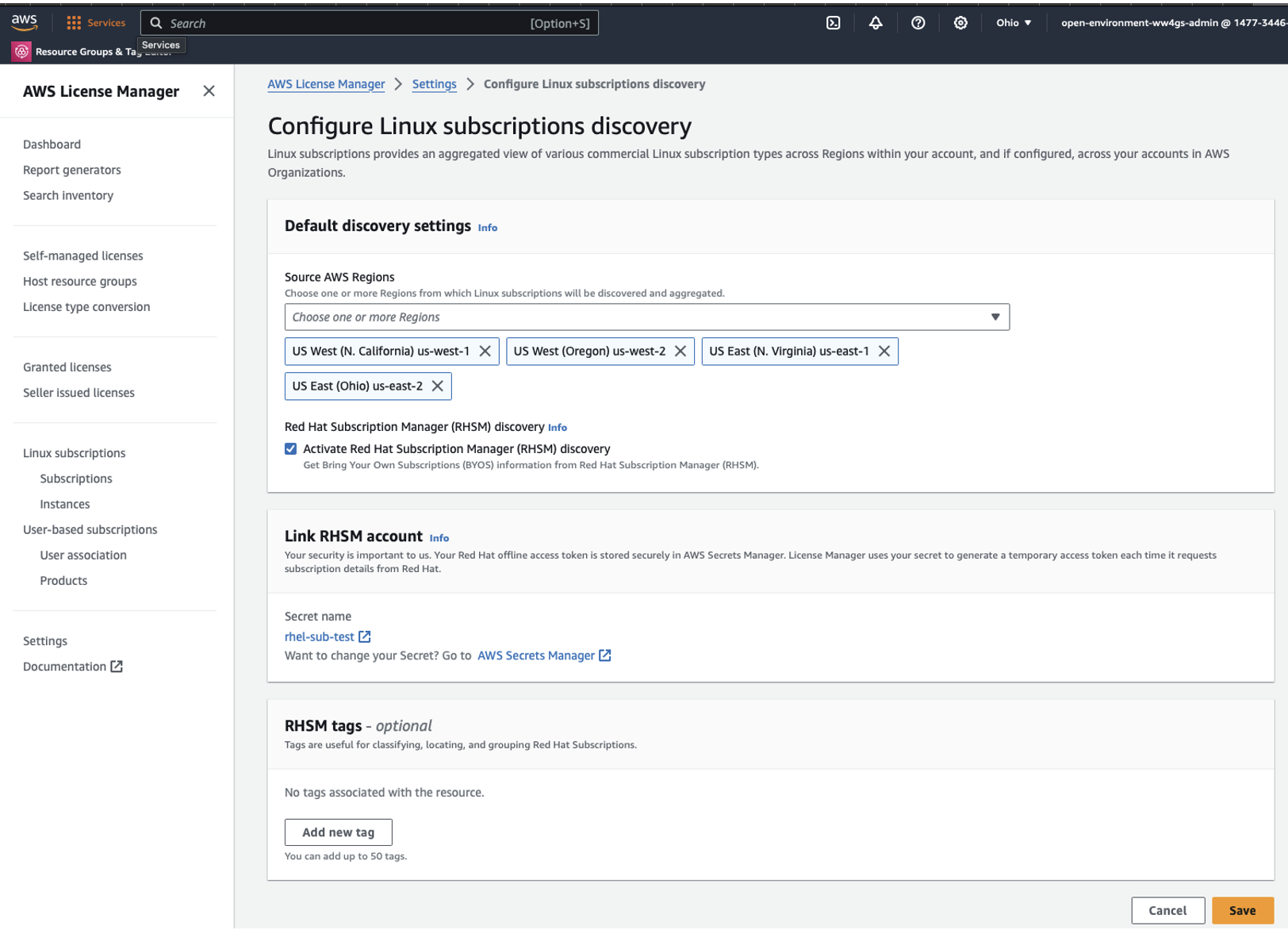Navigate to Settings via the breadcrumb
The image size is (1288, 930).
434,84
